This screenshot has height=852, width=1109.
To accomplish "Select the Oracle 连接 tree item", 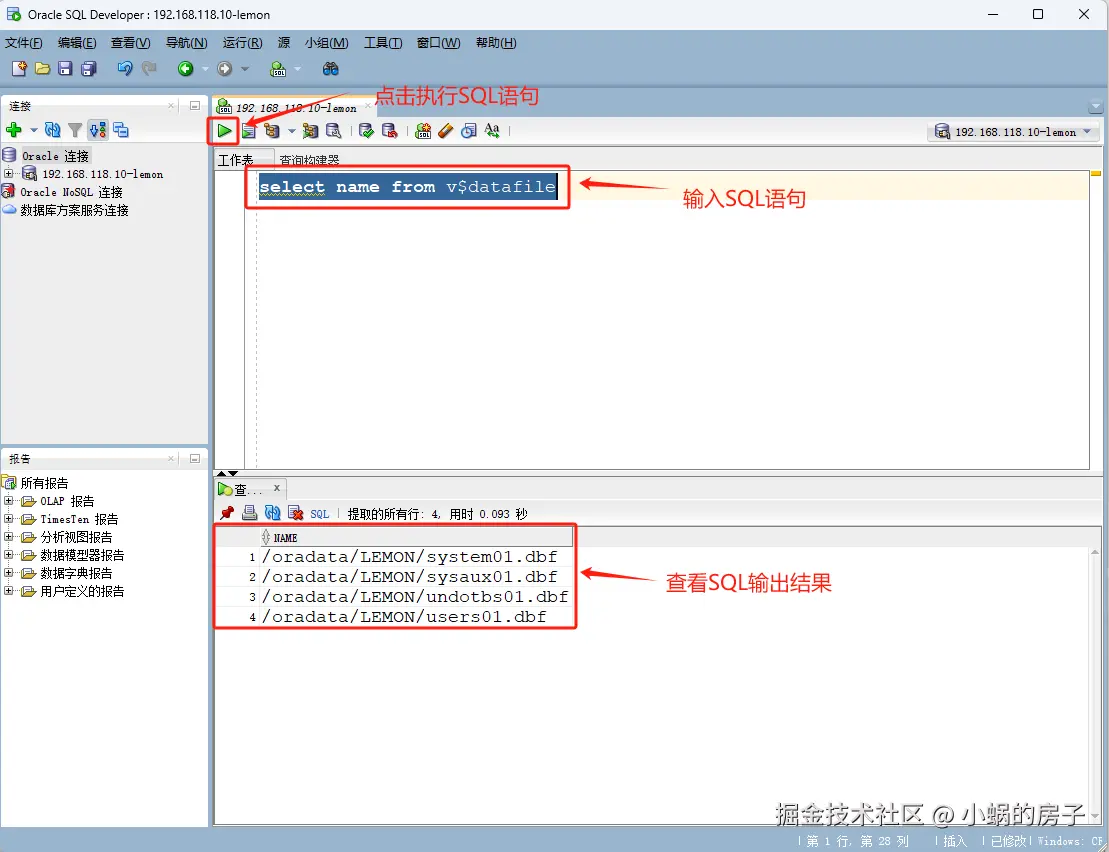I will pos(55,156).
